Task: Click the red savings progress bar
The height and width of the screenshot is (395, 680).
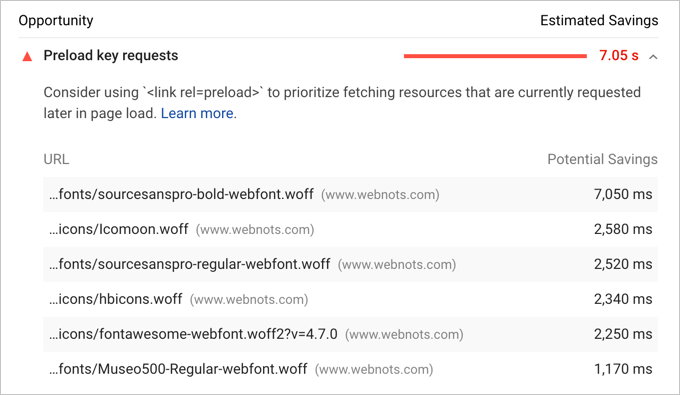Action: click(495, 56)
